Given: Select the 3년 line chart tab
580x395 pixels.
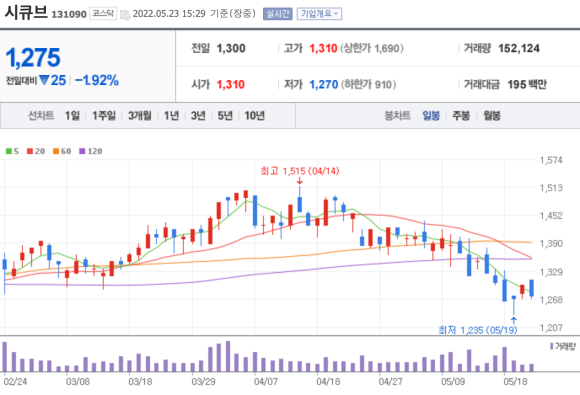Looking at the screenshot, I should 198,116.
